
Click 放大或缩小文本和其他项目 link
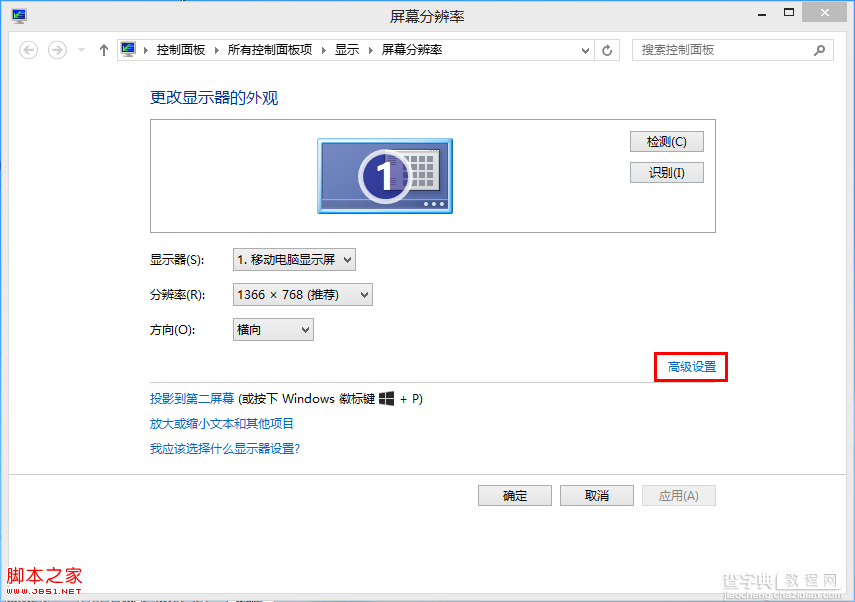tap(222, 424)
